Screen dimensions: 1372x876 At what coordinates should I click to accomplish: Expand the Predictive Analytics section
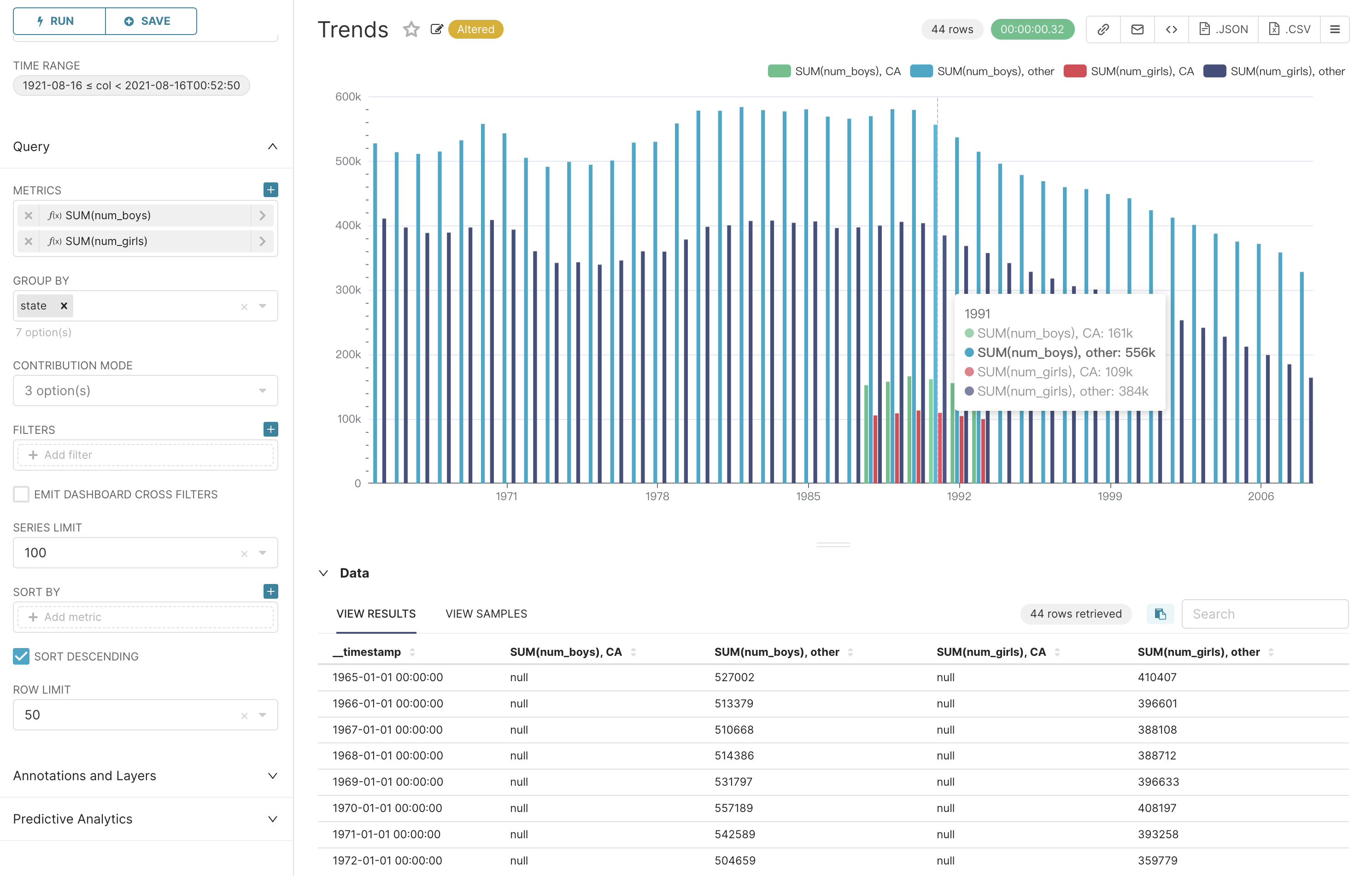point(273,818)
